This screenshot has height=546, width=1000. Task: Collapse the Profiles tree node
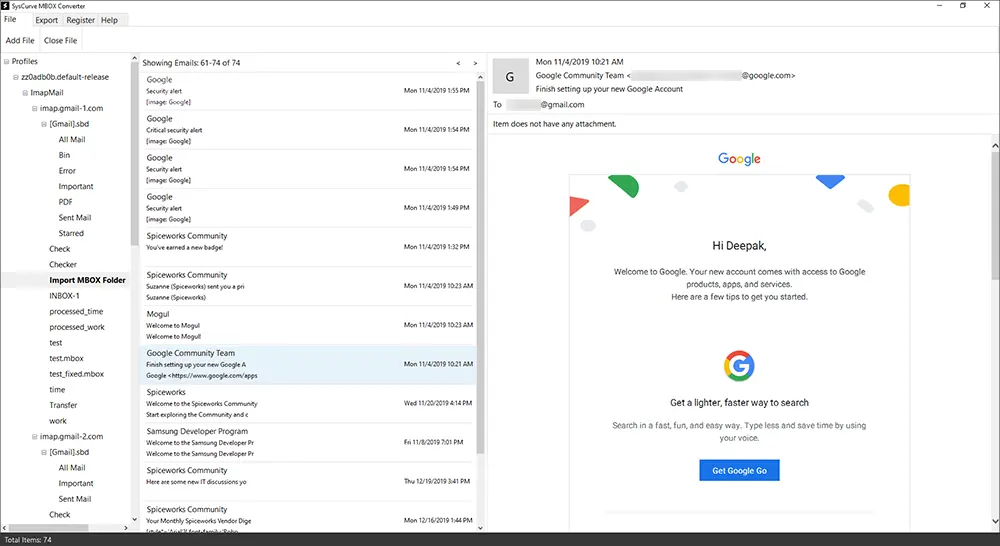coord(6,62)
